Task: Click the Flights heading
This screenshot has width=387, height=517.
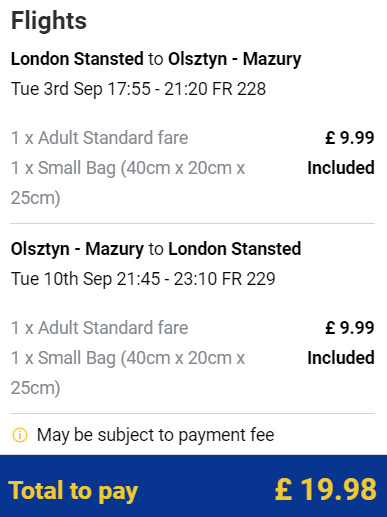Action: coord(49,21)
